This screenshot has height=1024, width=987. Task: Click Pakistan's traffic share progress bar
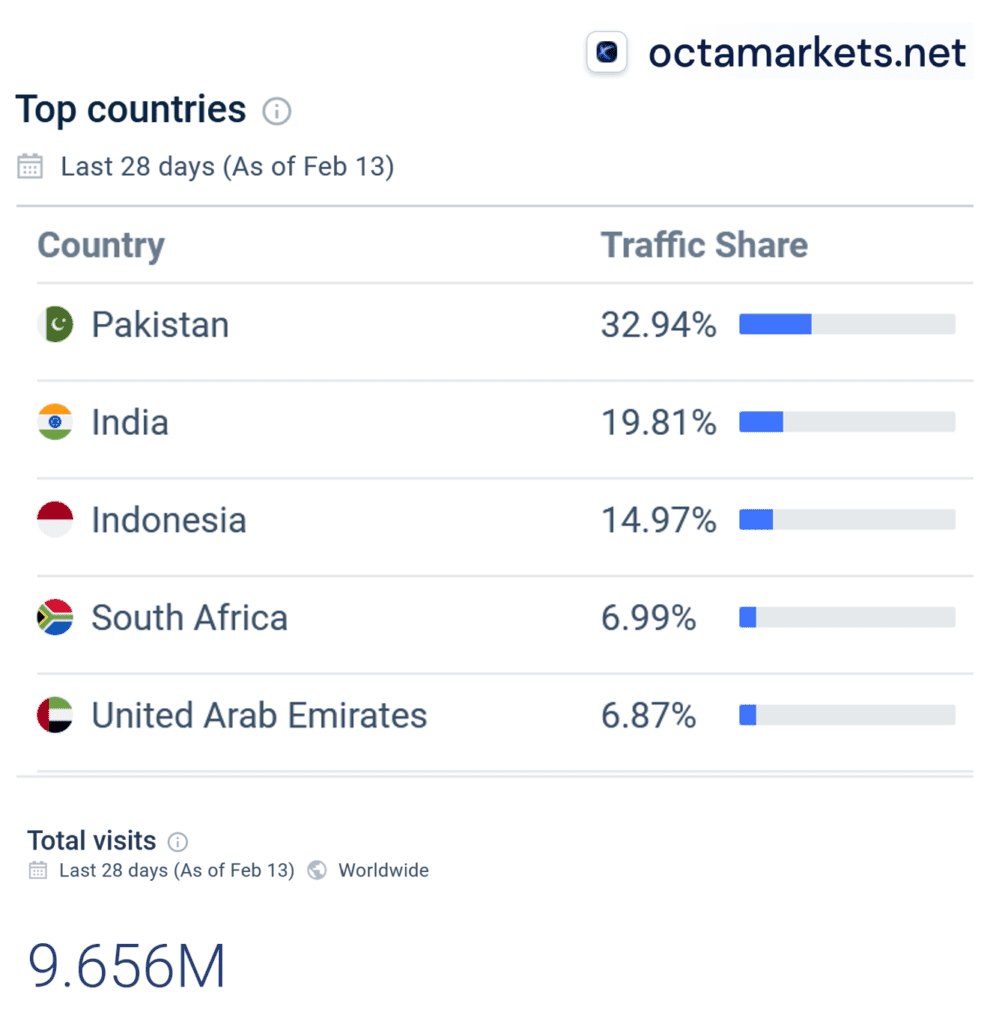846,324
